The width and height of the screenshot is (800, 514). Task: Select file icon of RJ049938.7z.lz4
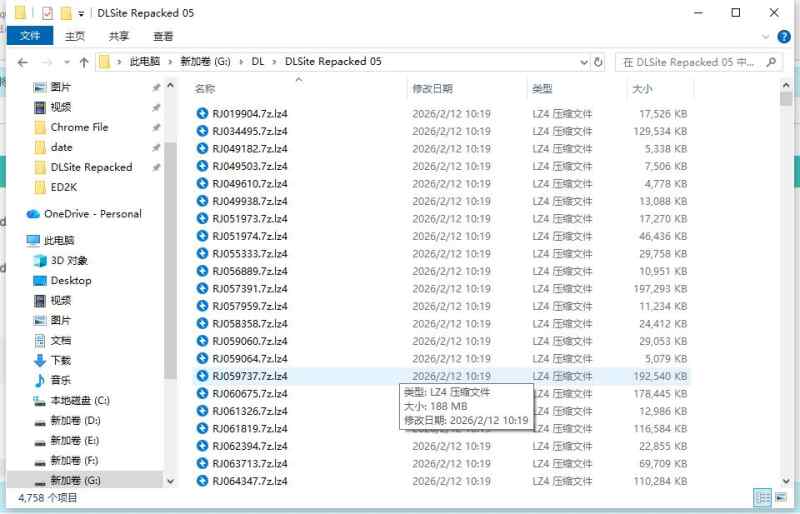pos(202,201)
